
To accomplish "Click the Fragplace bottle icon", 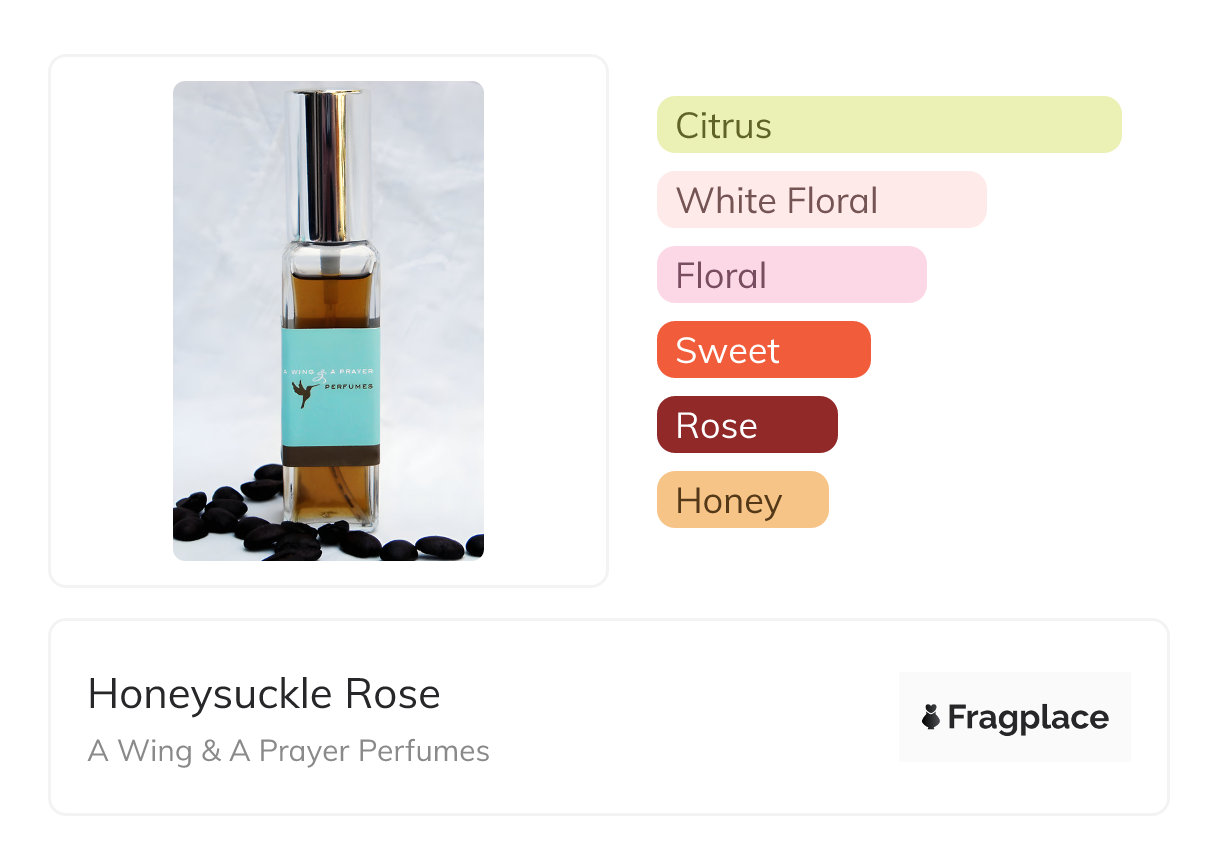I will point(931,717).
